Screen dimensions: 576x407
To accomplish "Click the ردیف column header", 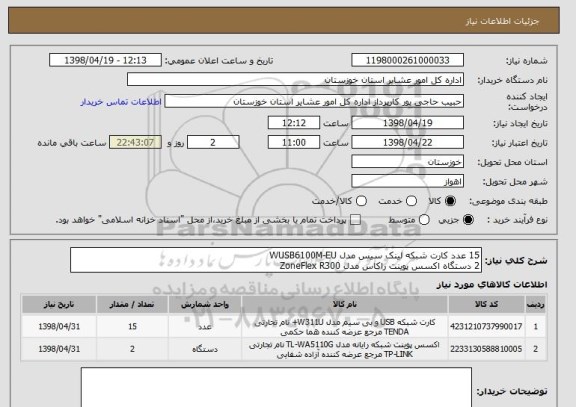I will click(x=536, y=304).
